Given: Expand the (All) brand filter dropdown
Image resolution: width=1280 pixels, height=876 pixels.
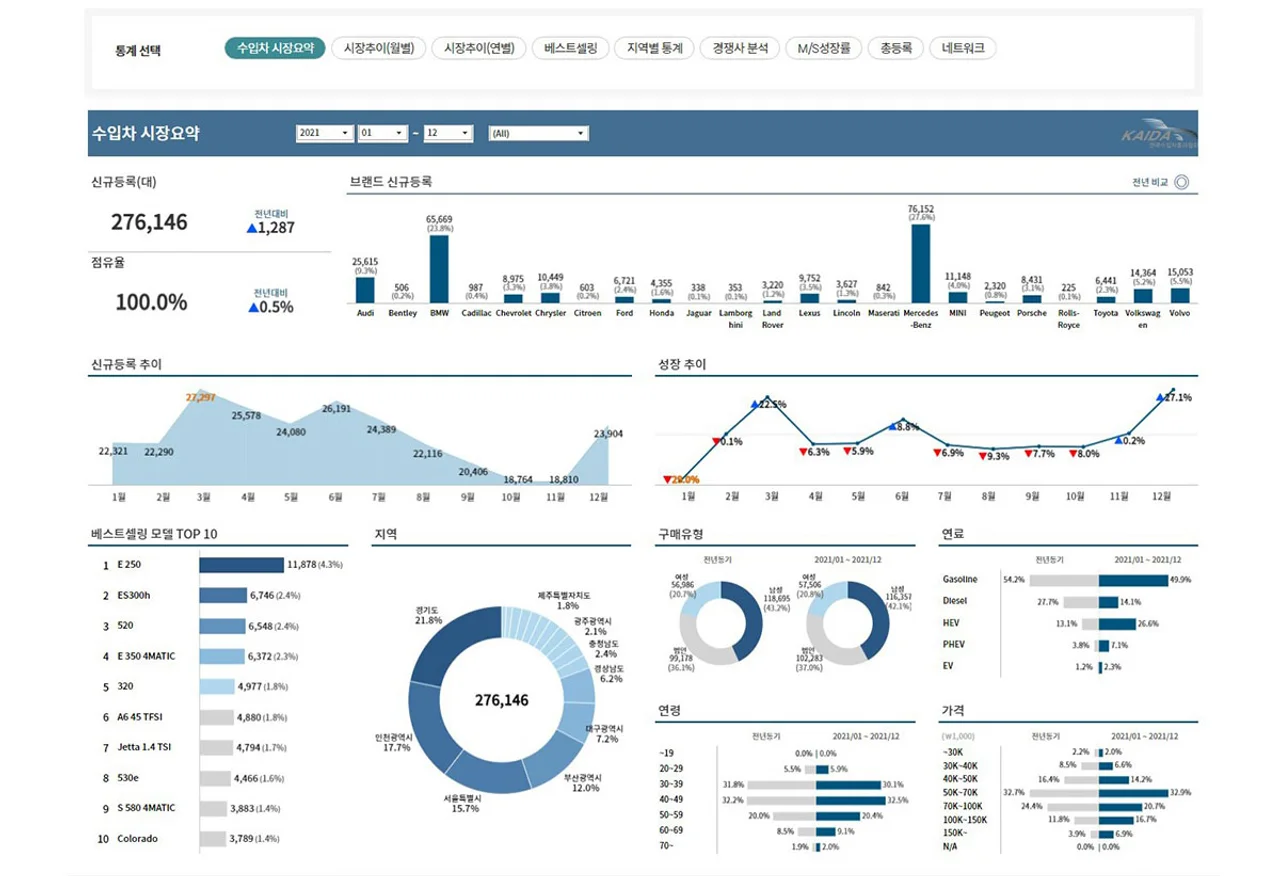Looking at the screenshot, I should pyautogui.click(x=539, y=133).
